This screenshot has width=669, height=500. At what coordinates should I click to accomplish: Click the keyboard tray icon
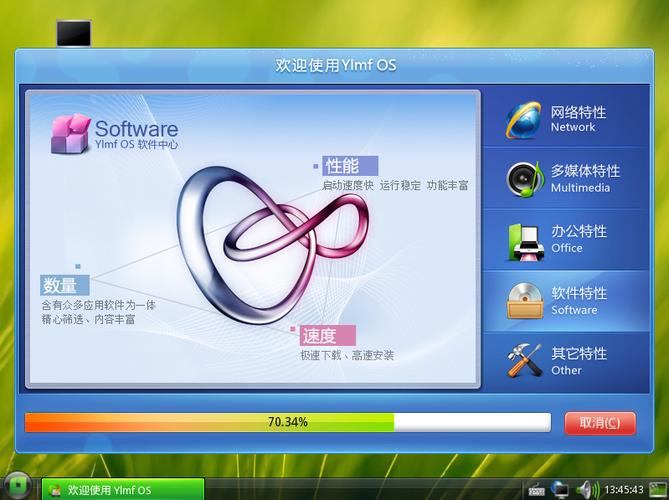click(x=536, y=490)
